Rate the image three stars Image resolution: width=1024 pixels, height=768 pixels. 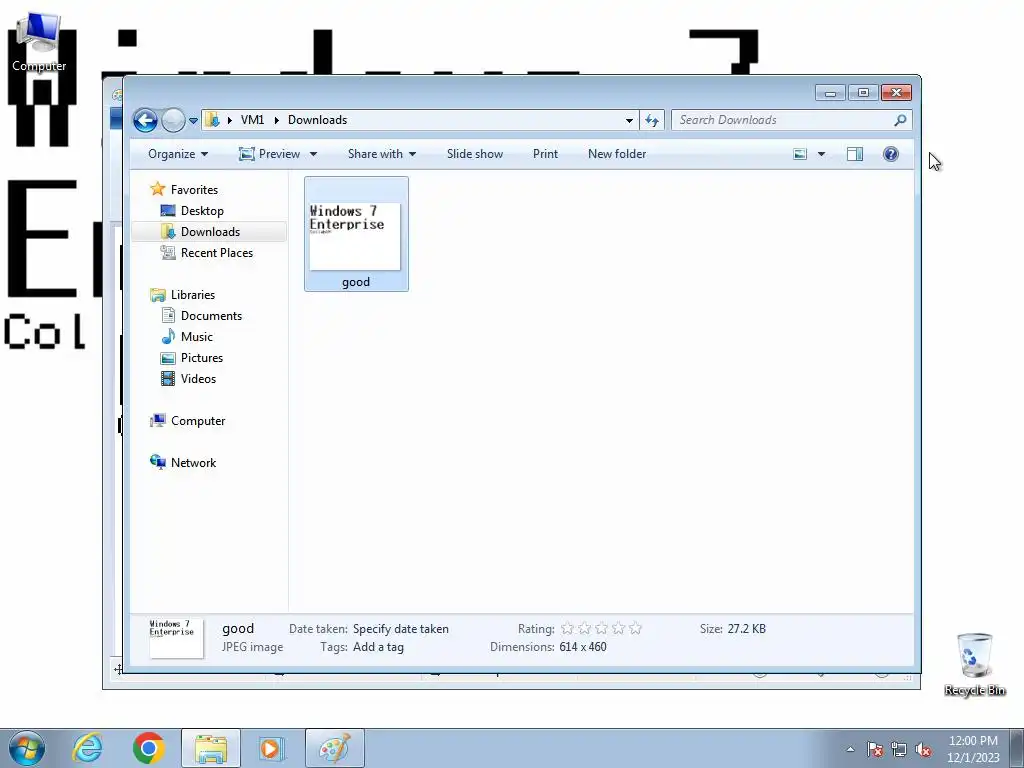601,629
